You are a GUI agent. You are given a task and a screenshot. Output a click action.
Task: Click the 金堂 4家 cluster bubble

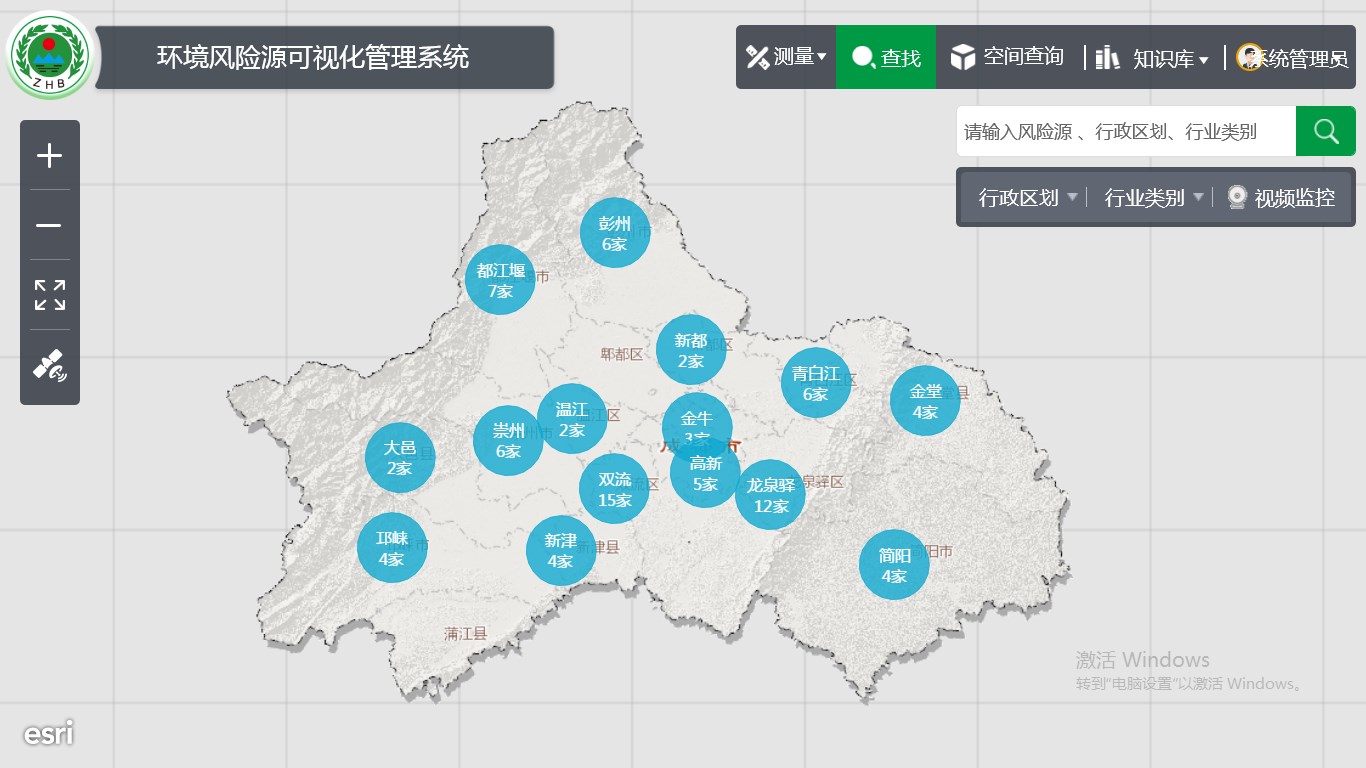pyautogui.click(x=925, y=401)
